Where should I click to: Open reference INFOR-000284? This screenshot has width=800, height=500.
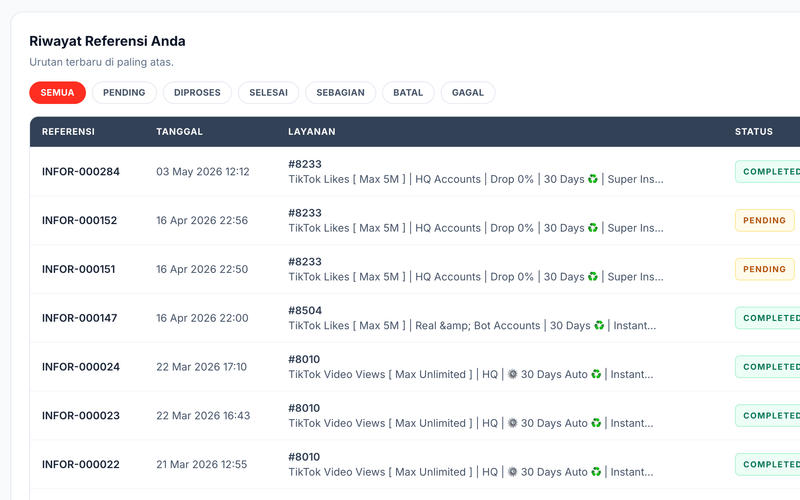point(81,171)
